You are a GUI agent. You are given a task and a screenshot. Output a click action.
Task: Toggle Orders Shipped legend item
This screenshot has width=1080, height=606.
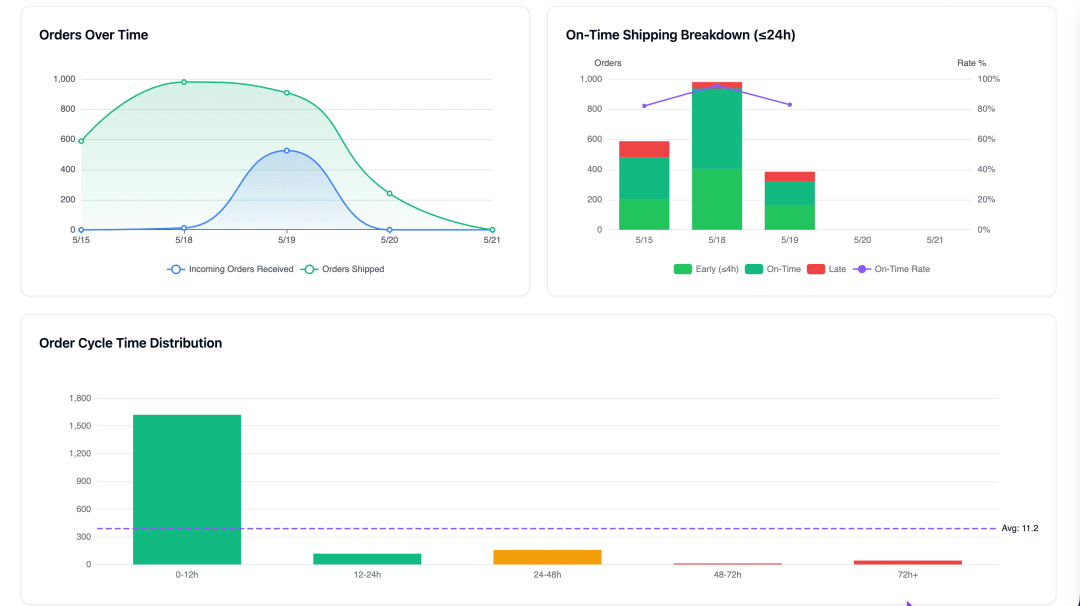click(x=343, y=269)
